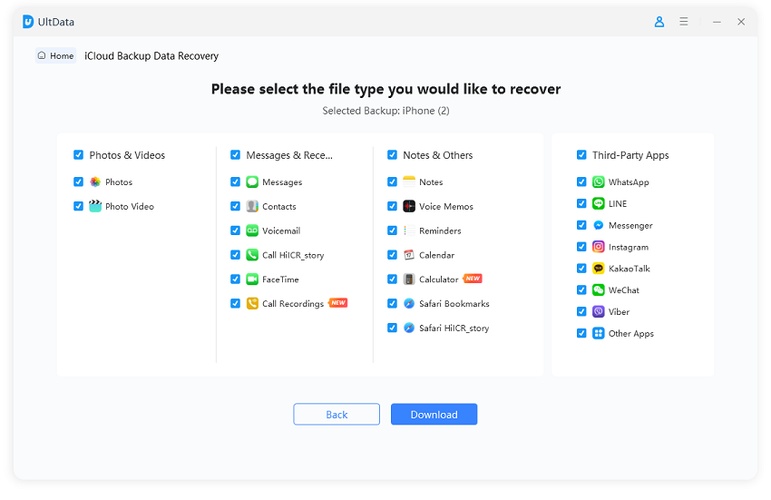
Task: Toggle the Notes checkbox
Action: 392,182
